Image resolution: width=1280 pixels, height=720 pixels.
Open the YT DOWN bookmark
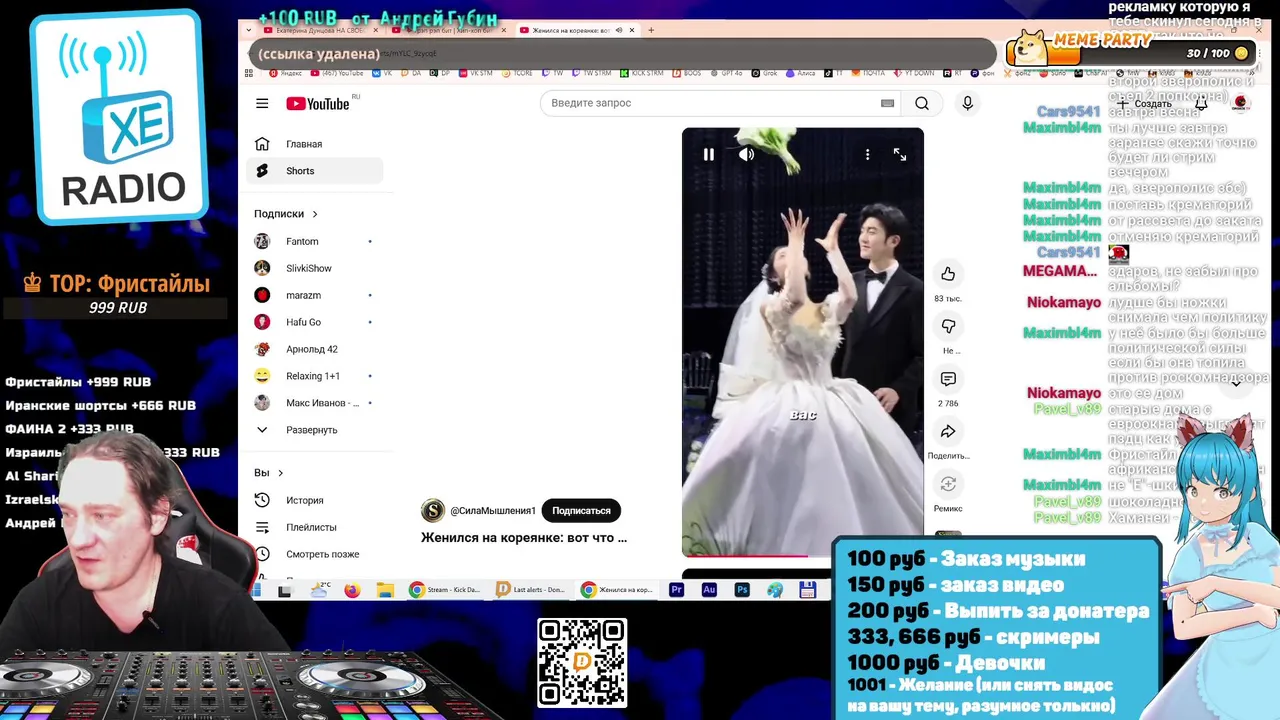pyautogui.click(x=913, y=73)
